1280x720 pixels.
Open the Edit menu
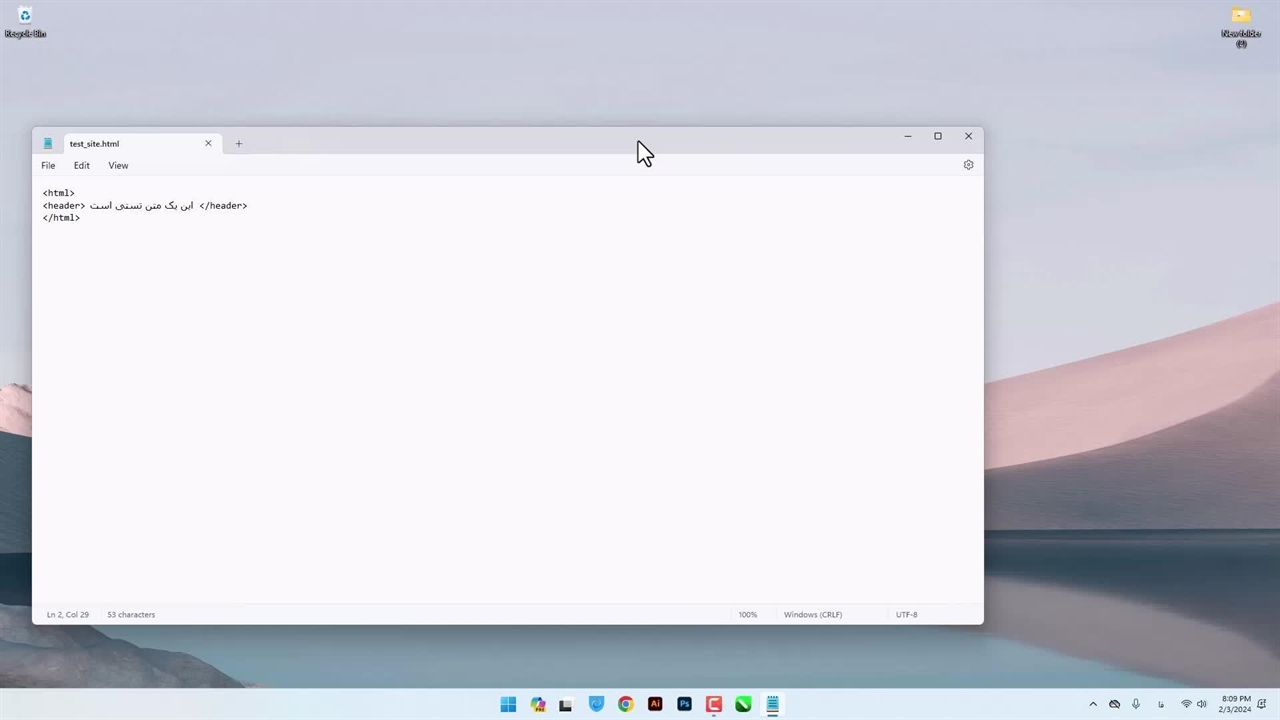pyautogui.click(x=82, y=166)
